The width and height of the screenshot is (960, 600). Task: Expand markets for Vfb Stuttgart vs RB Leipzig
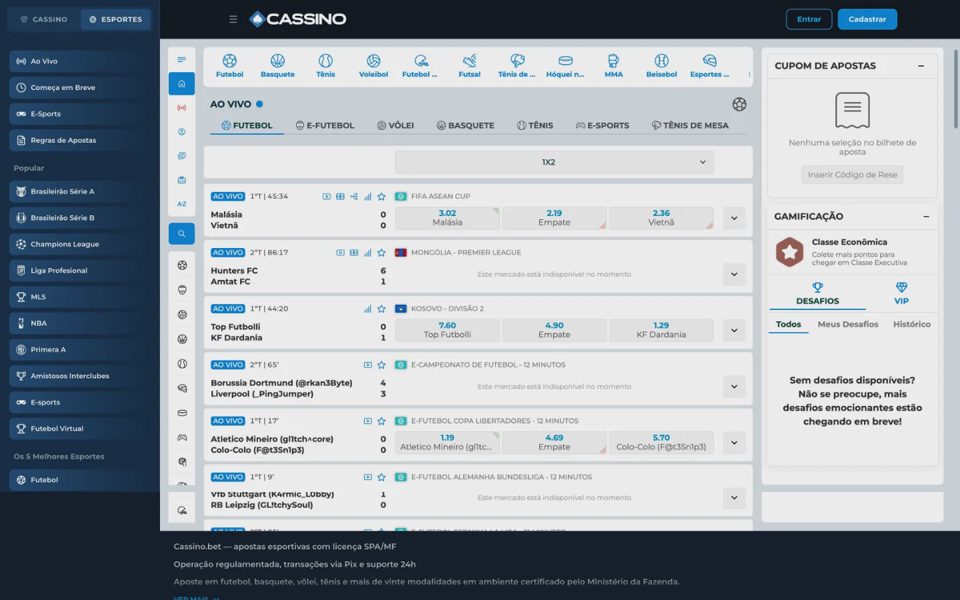pos(734,498)
